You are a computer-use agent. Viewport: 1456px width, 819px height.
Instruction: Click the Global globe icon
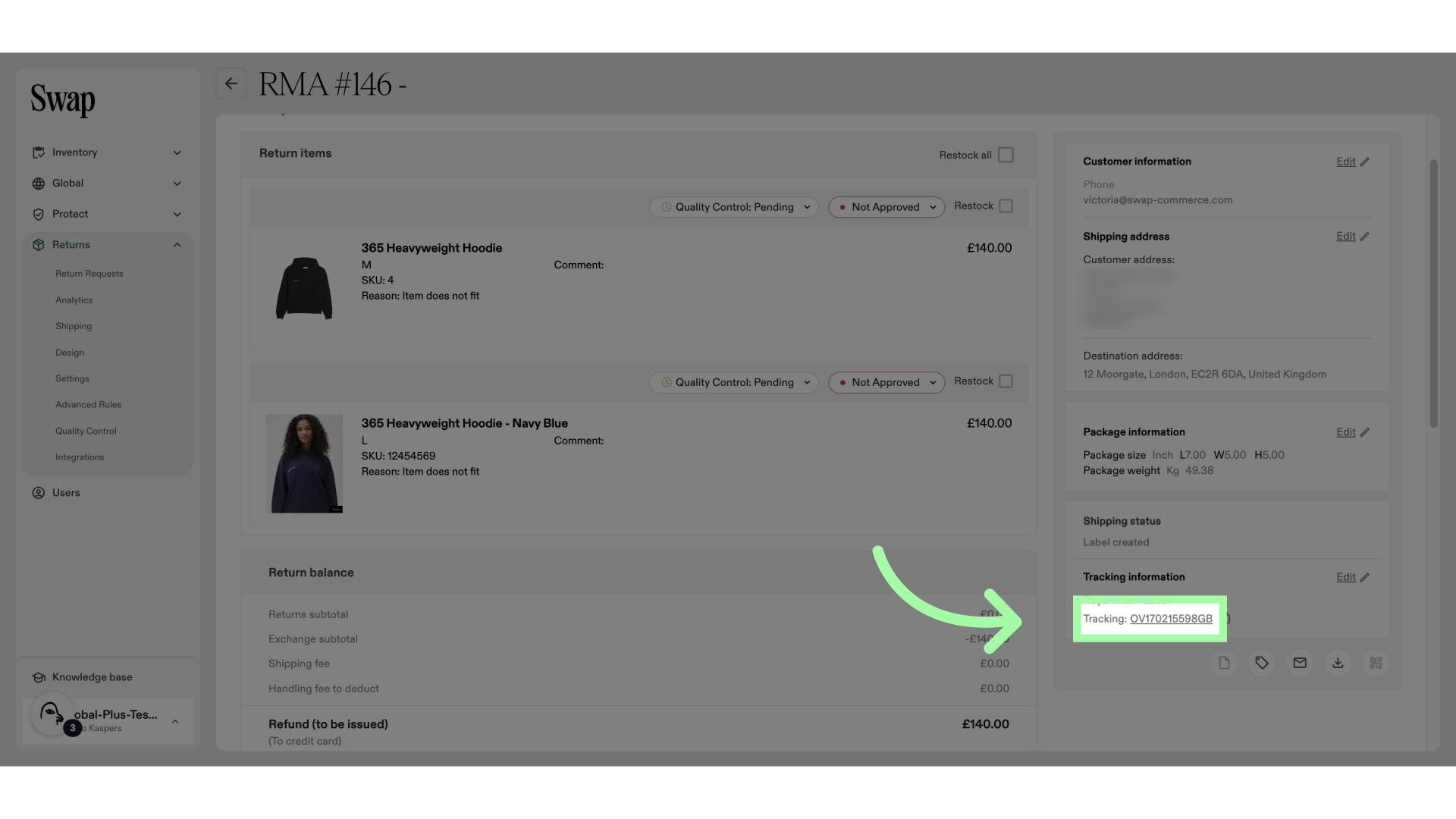coord(39,184)
